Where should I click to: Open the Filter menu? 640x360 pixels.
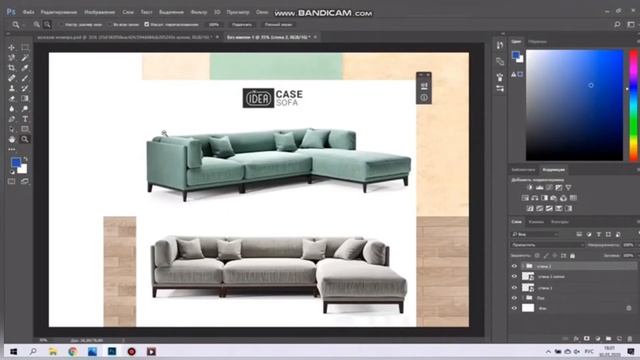click(x=199, y=12)
